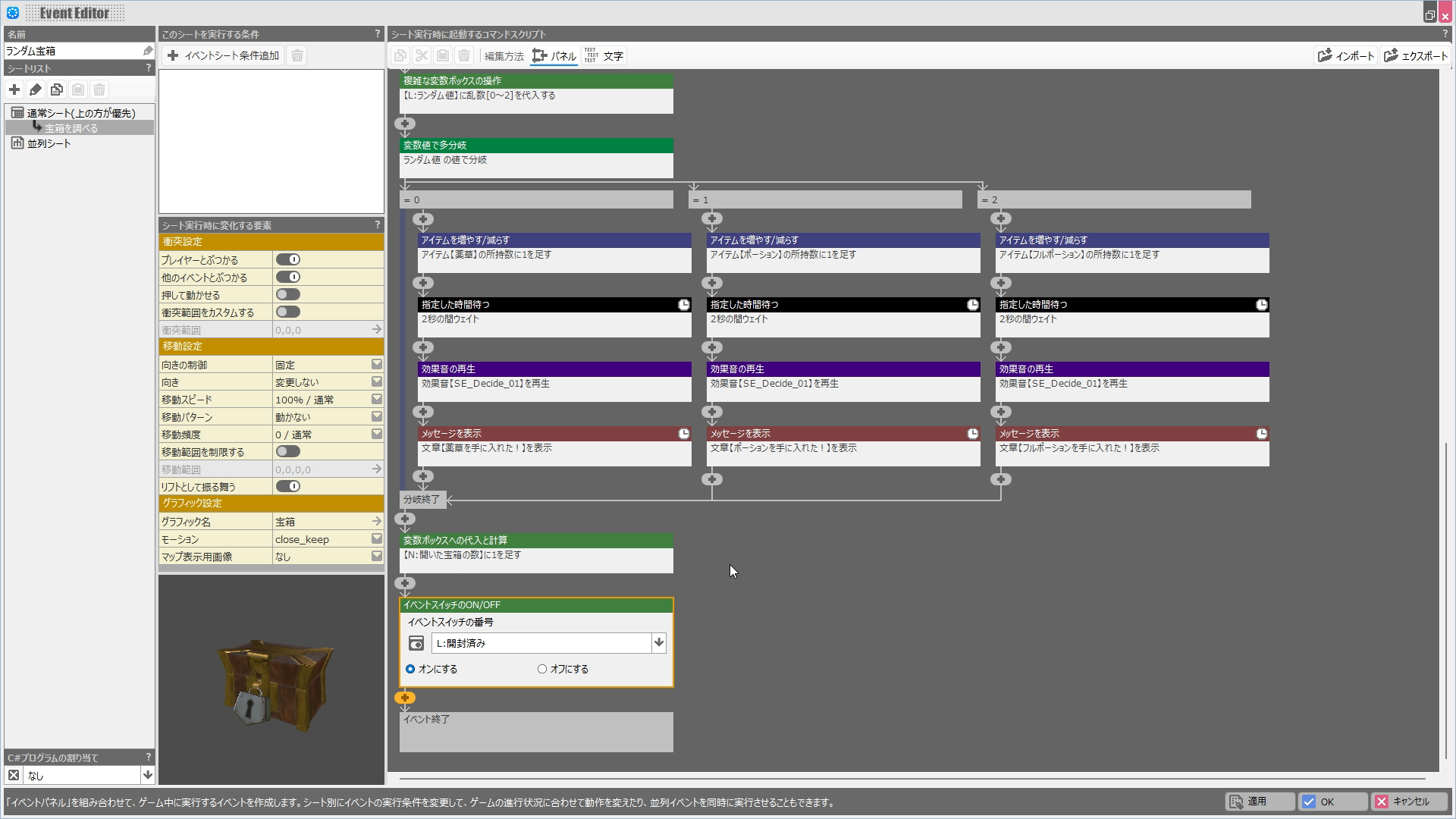Click the edit sheet pencil icon
The width and height of the screenshot is (1456, 819).
(36, 90)
